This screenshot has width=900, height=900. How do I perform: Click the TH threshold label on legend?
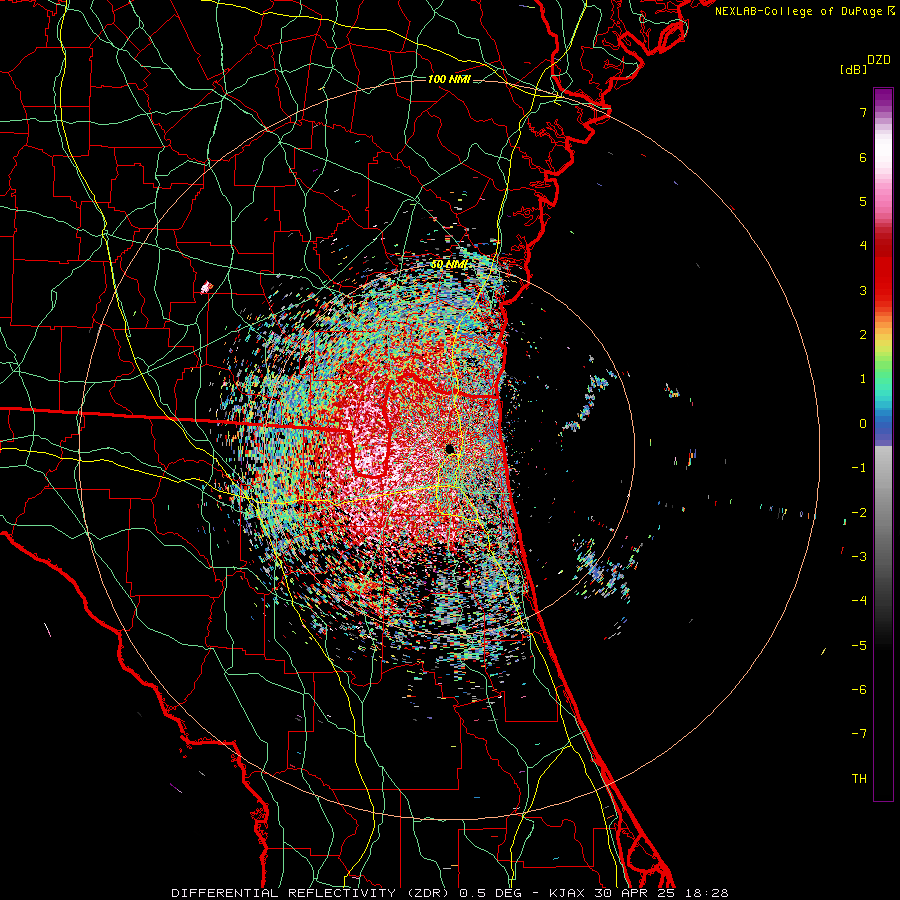click(859, 779)
